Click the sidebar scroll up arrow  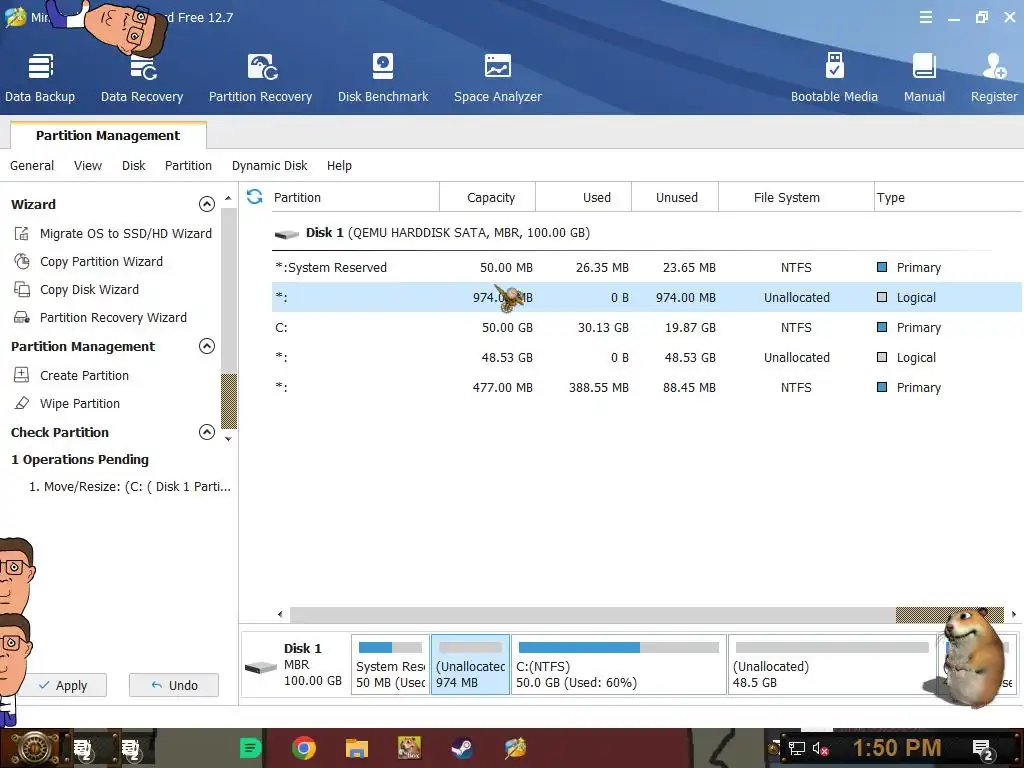(228, 198)
